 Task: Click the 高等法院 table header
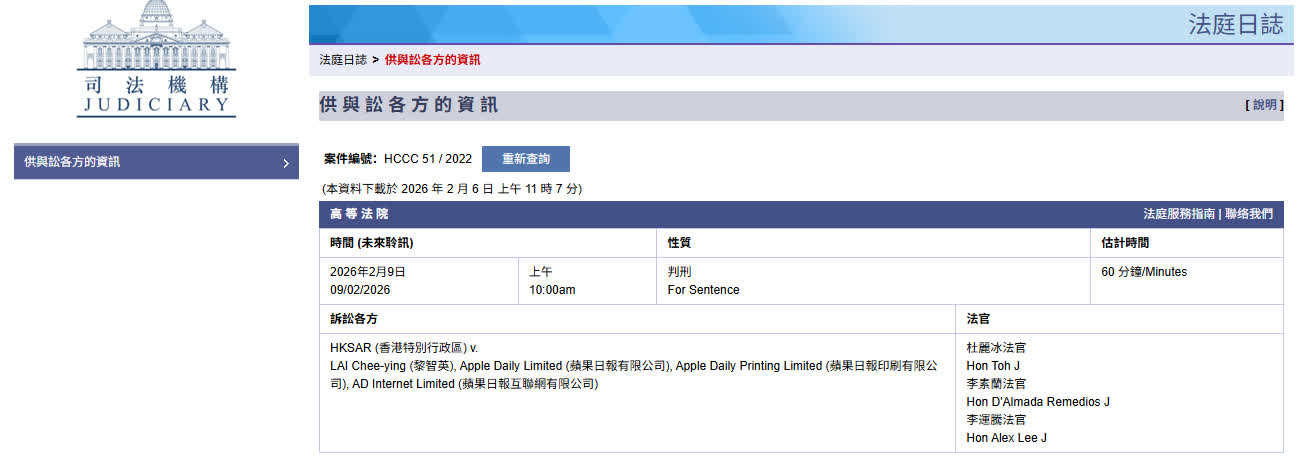click(359, 214)
